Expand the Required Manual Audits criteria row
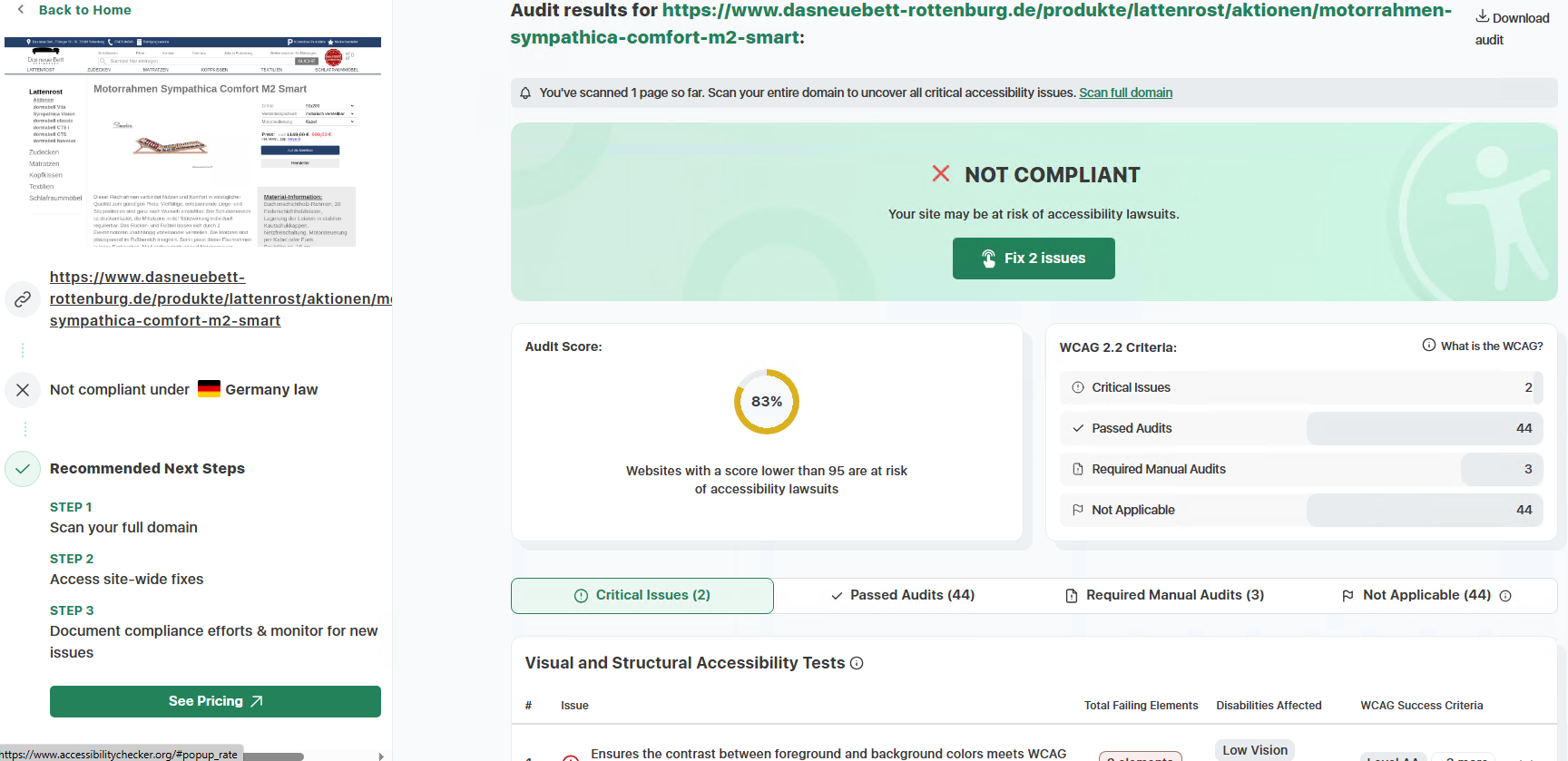 [x=1300, y=469]
